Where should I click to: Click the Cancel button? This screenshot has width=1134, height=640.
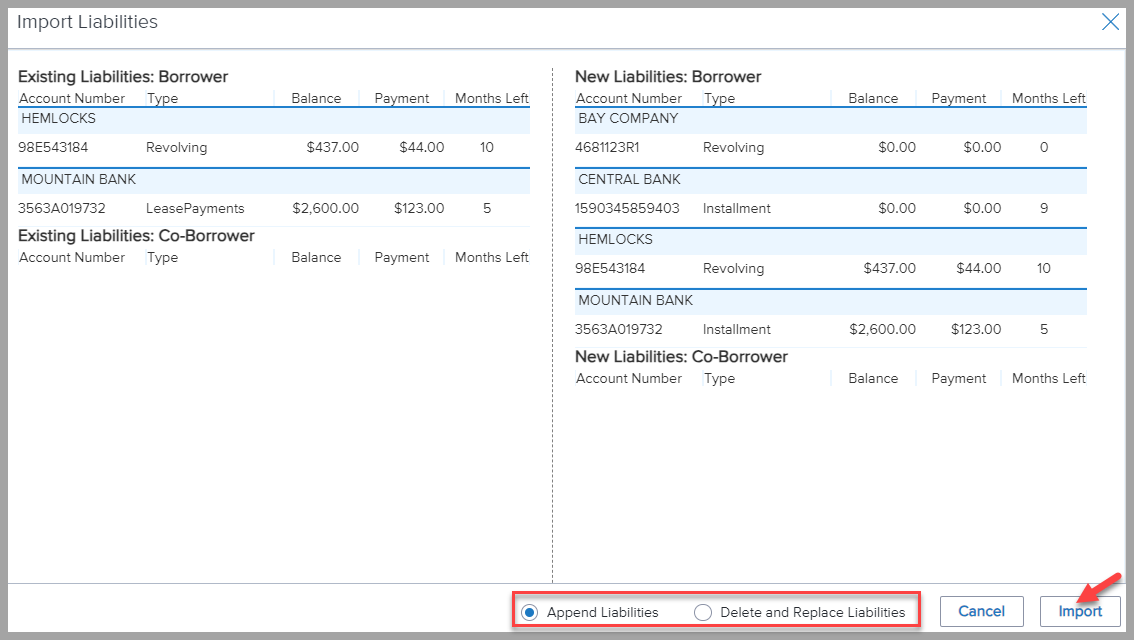tap(981, 611)
